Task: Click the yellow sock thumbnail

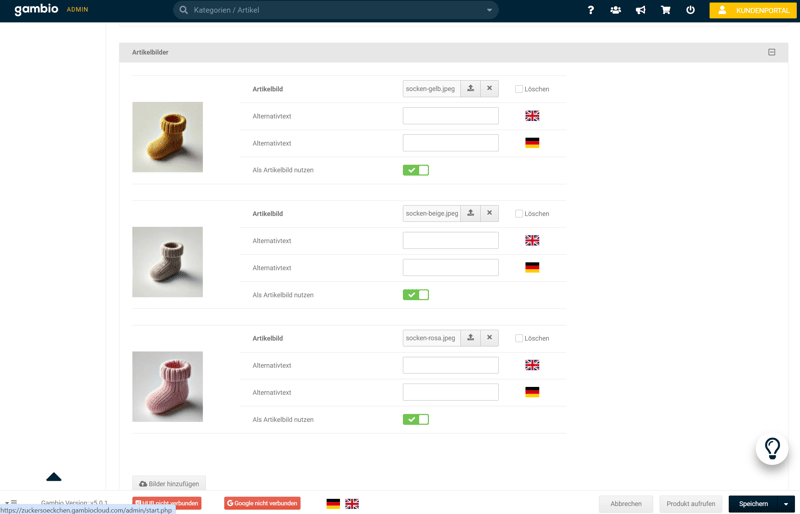Action: click(x=167, y=137)
